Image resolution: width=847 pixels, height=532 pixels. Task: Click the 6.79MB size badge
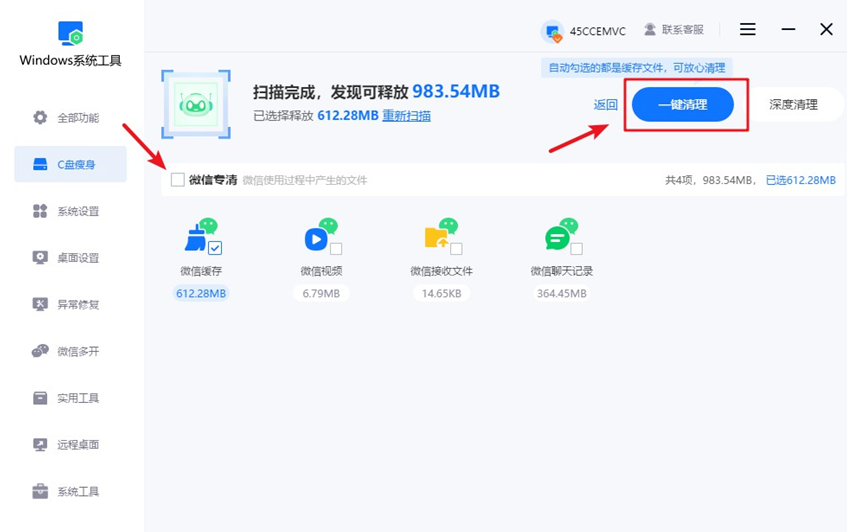pos(321,293)
